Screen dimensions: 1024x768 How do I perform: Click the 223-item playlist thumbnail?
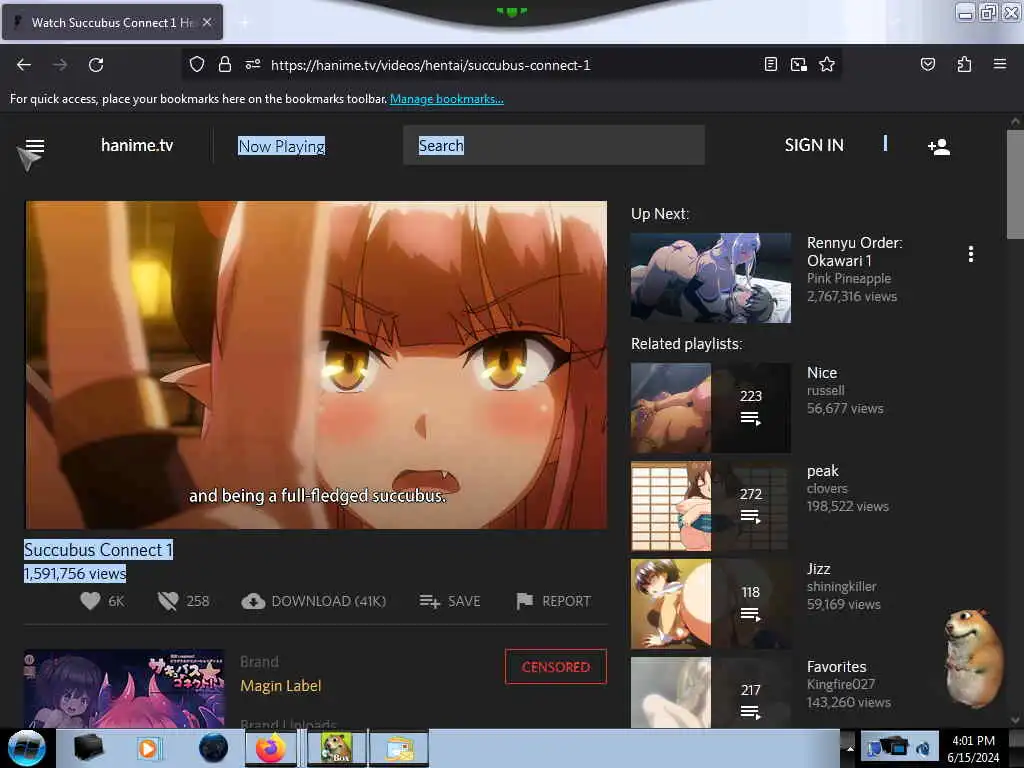pyautogui.click(x=711, y=408)
